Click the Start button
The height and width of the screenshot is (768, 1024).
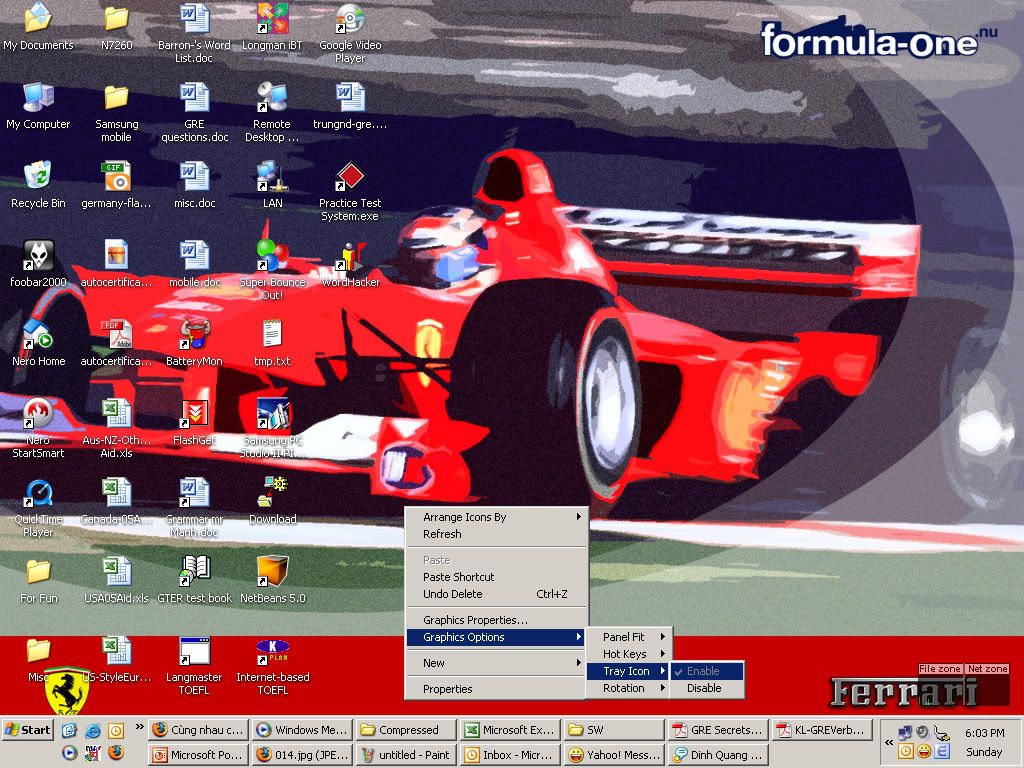click(28, 729)
